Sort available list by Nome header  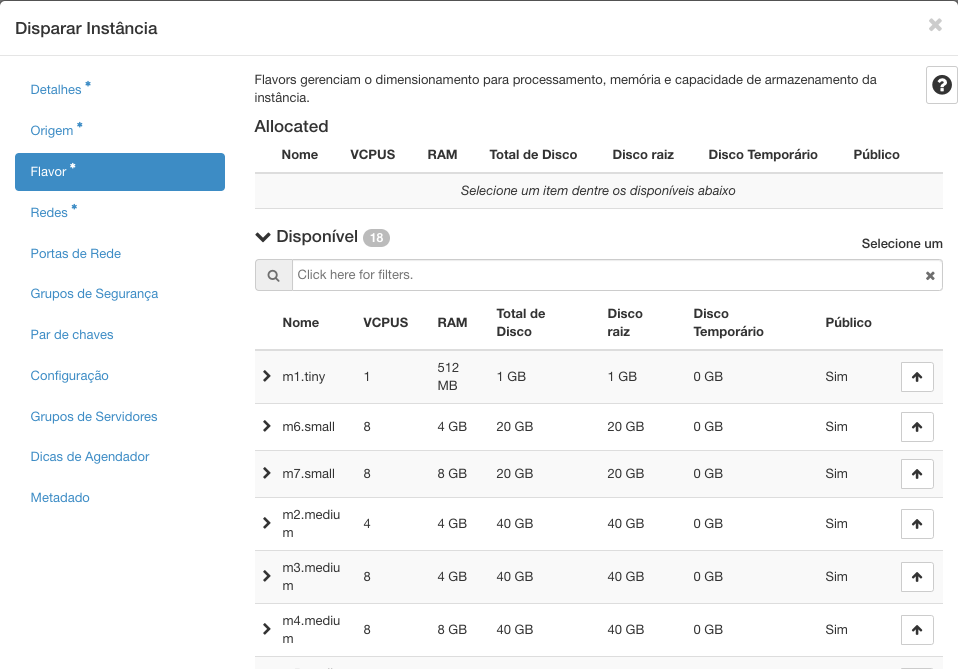pos(301,323)
